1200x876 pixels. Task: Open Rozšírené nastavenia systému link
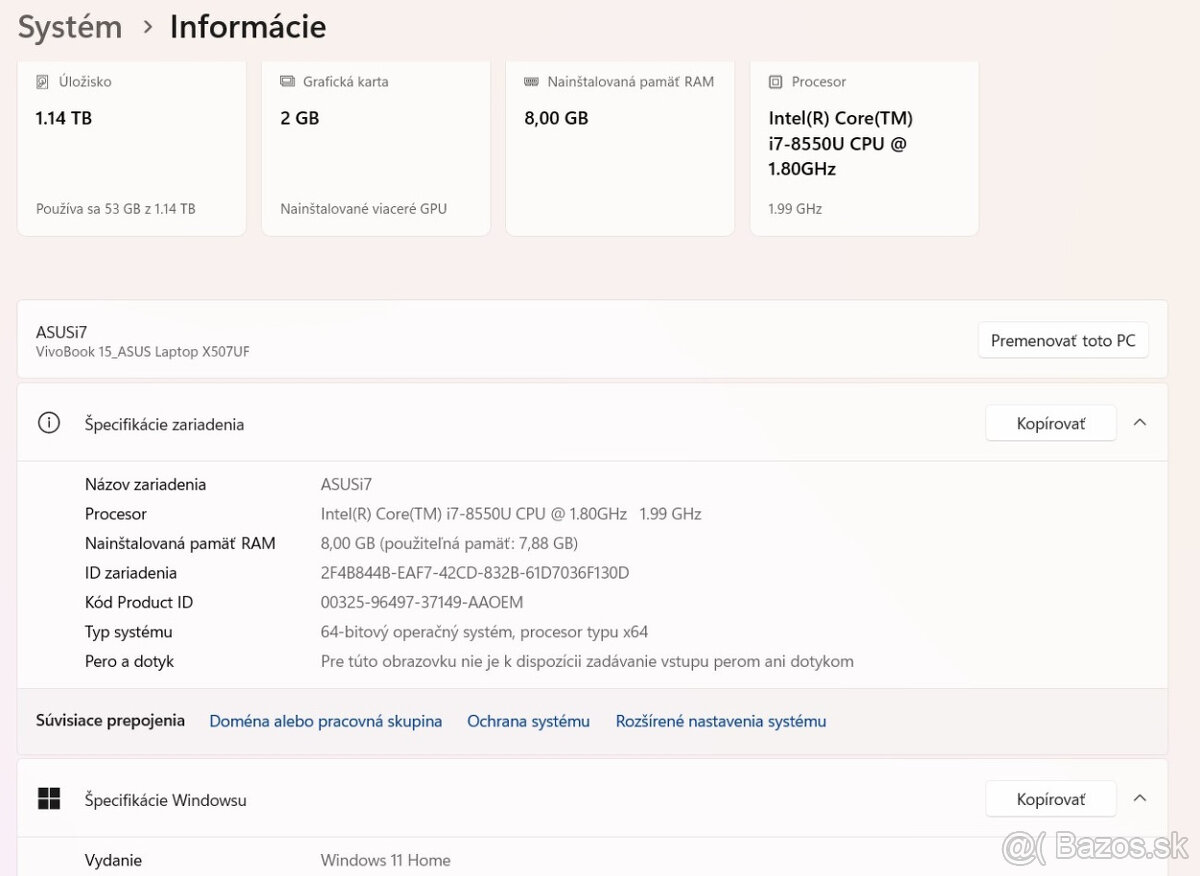[x=720, y=721]
